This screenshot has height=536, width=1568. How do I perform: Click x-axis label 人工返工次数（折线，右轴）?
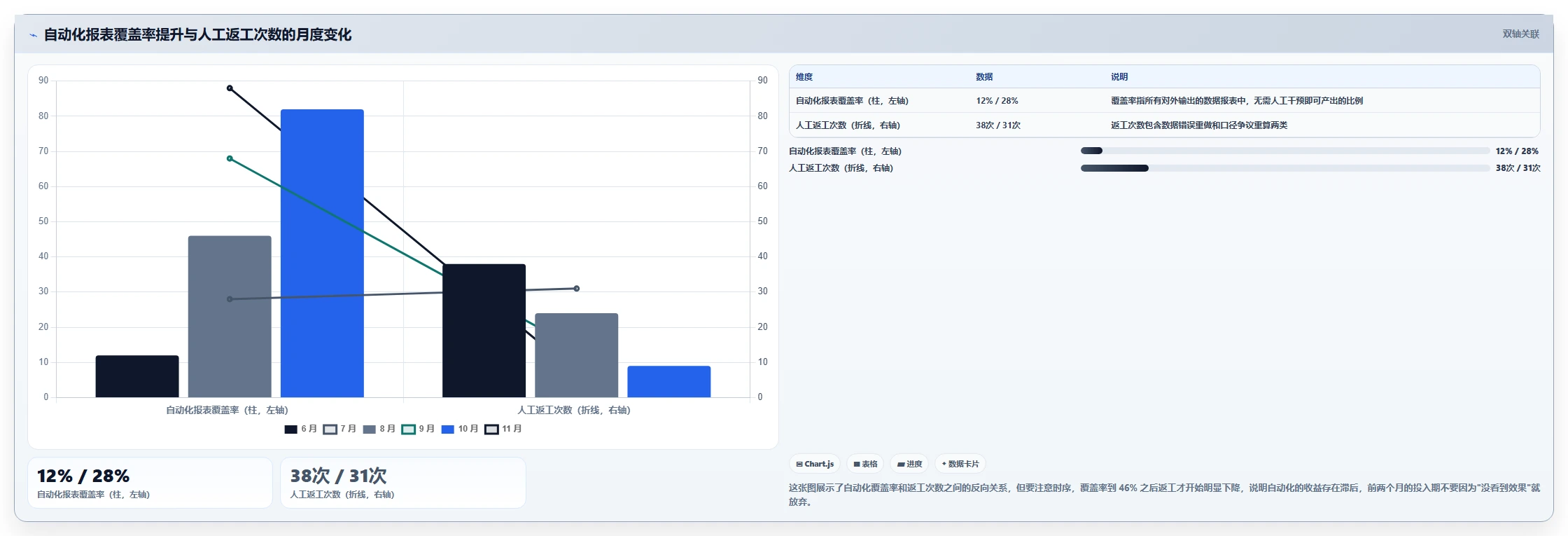click(574, 410)
